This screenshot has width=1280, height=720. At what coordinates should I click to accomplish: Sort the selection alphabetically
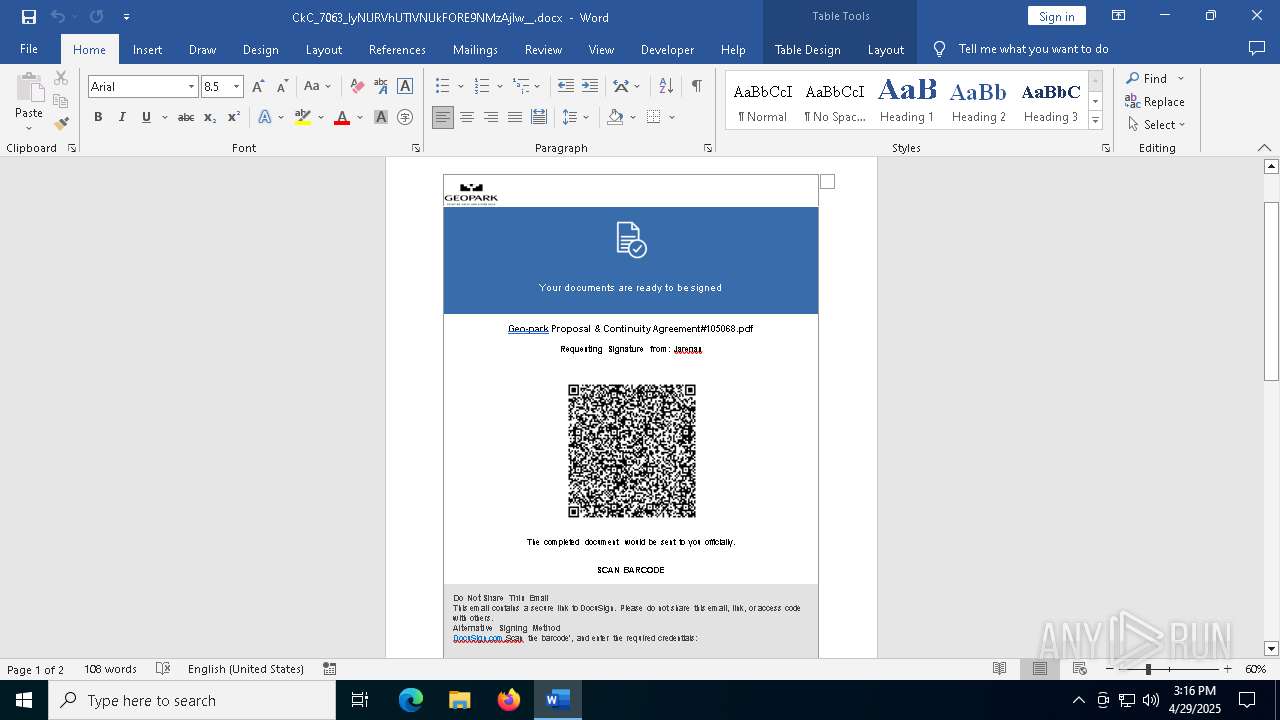click(666, 86)
